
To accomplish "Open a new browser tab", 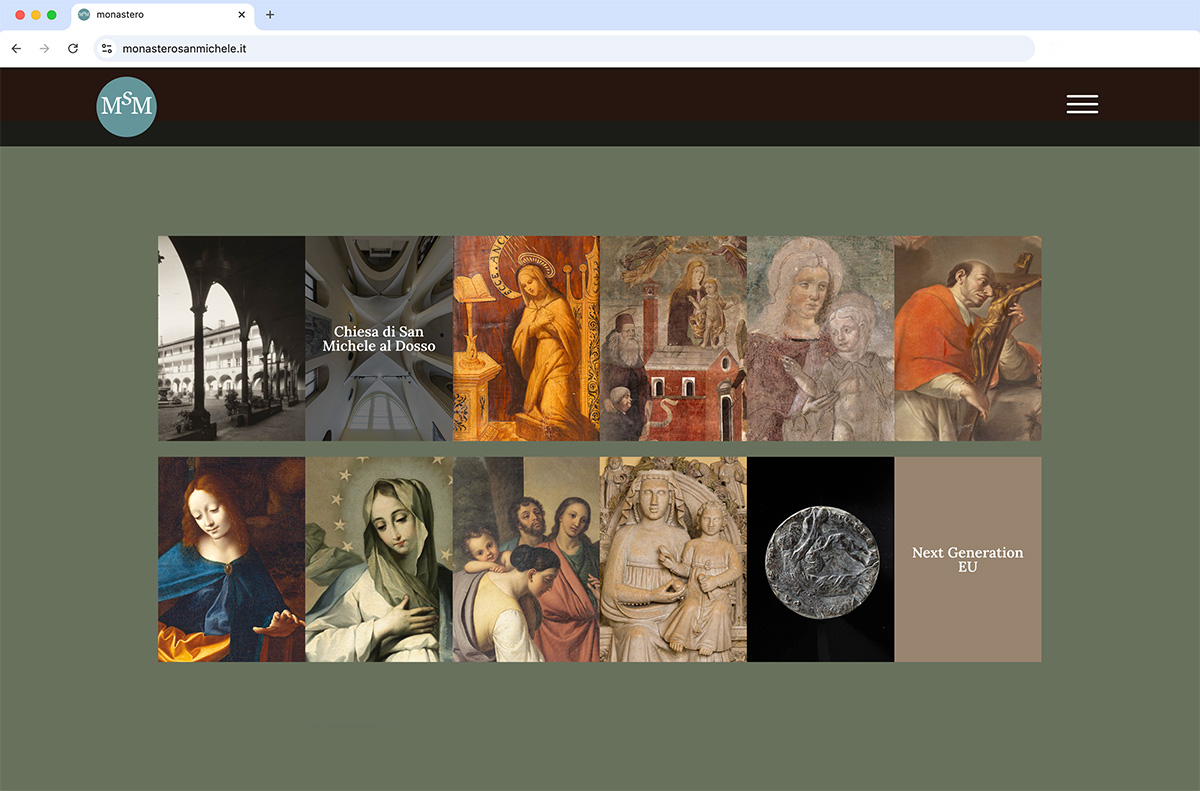I will click(270, 15).
